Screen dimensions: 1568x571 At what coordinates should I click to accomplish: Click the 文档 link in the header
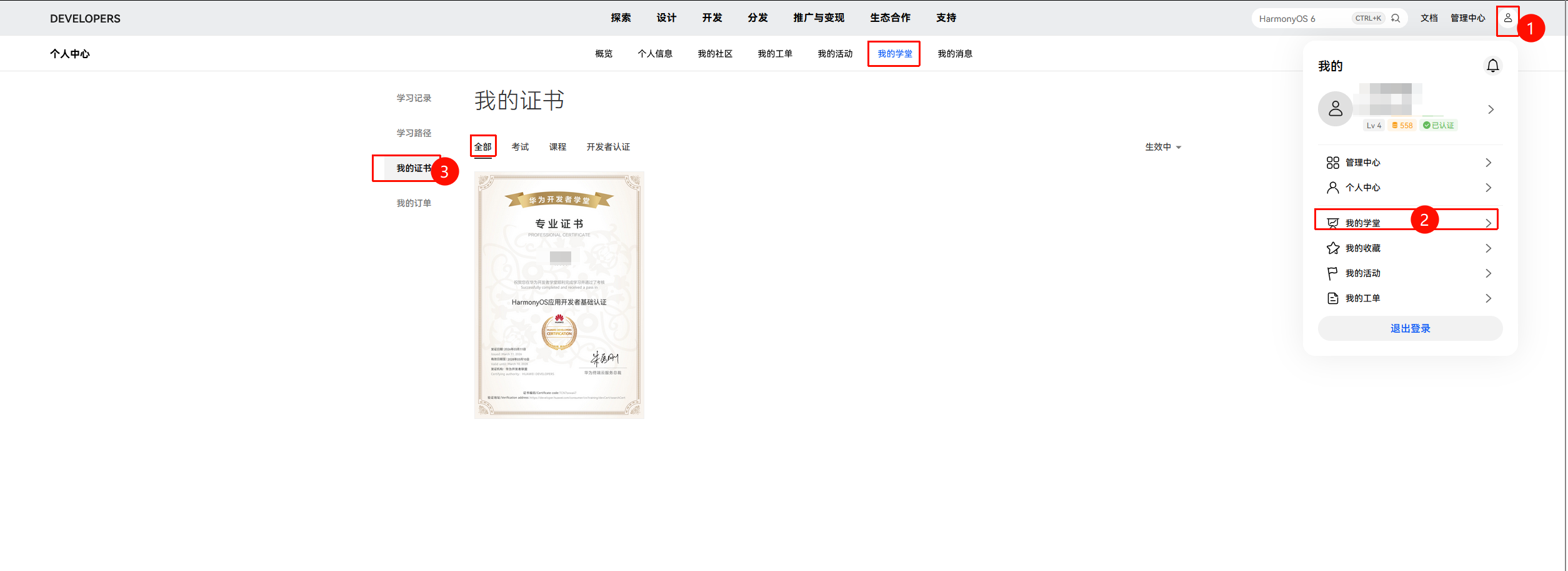[1429, 18]
